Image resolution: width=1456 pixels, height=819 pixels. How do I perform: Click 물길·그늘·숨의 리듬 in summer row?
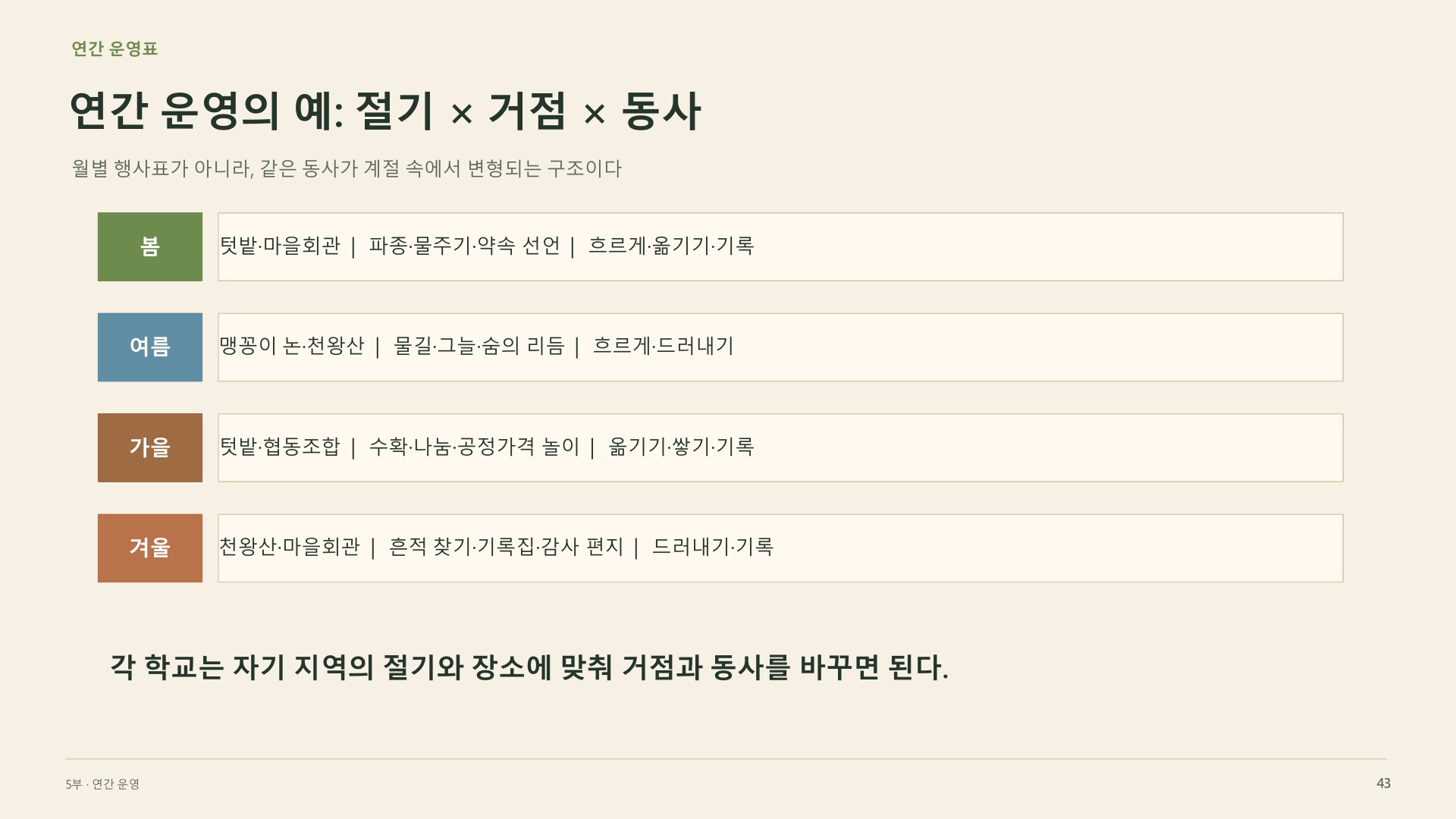479,347
